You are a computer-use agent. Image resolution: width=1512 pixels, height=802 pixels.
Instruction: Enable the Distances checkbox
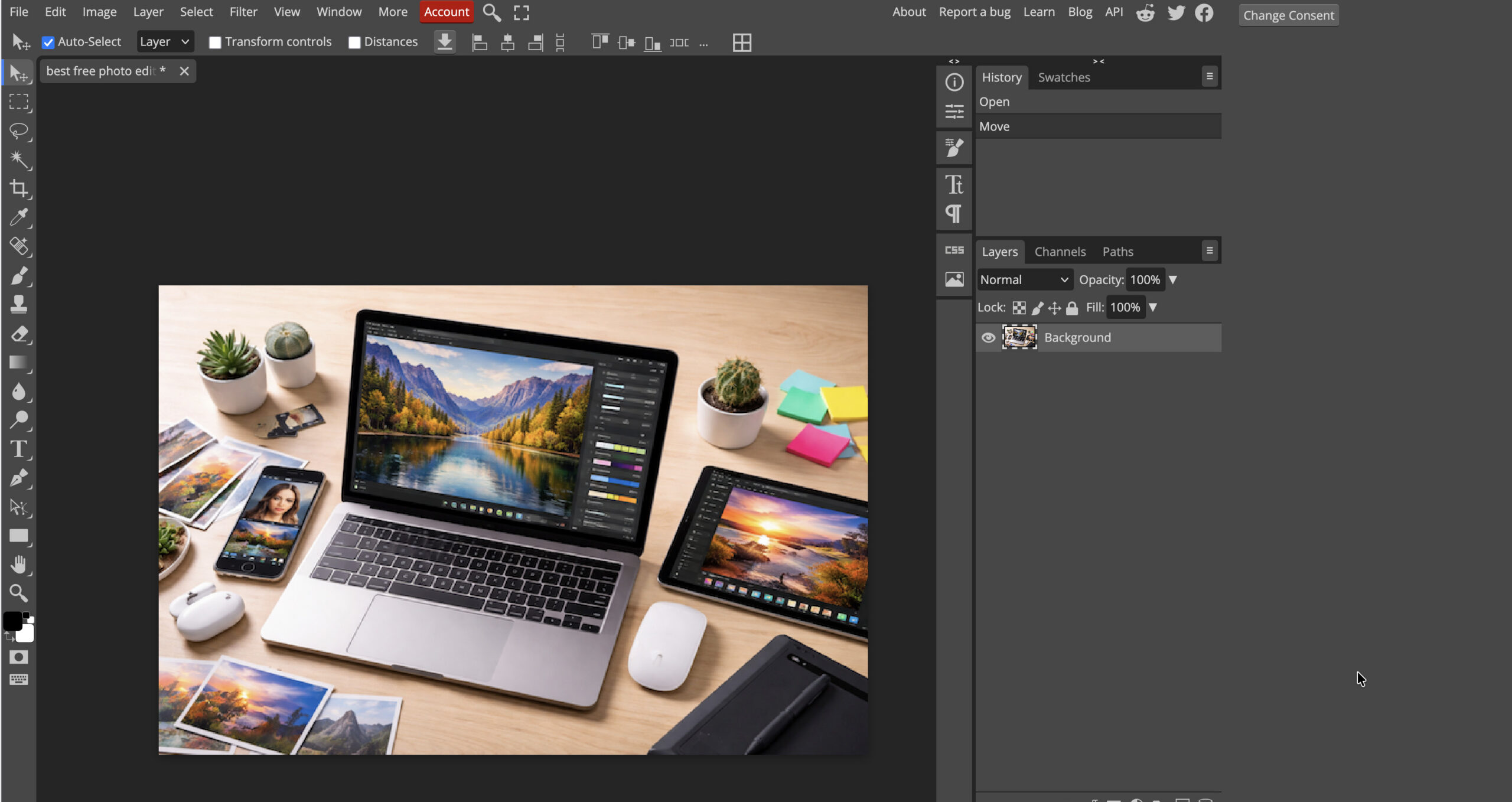click(x=354, y=42)
